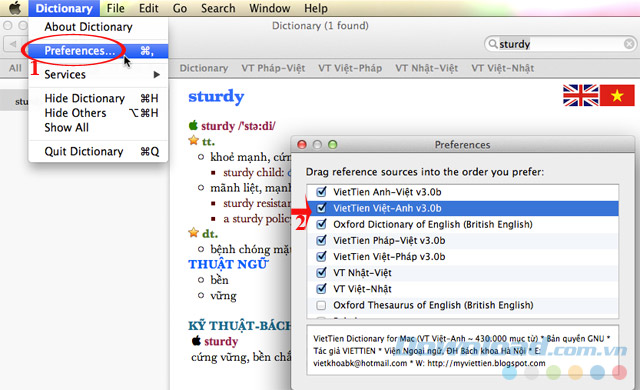640x390 pixels.
Task: Select VietTien Pháp-Việt v3.0b row label
Action: [x=389, y=240]
